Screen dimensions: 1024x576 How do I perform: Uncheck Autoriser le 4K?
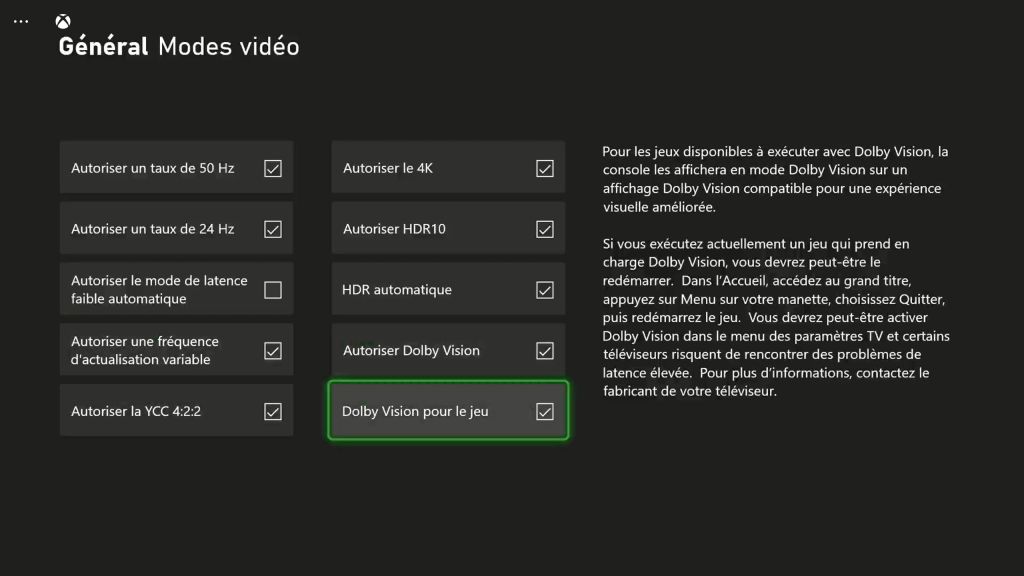tap(545, 168)
